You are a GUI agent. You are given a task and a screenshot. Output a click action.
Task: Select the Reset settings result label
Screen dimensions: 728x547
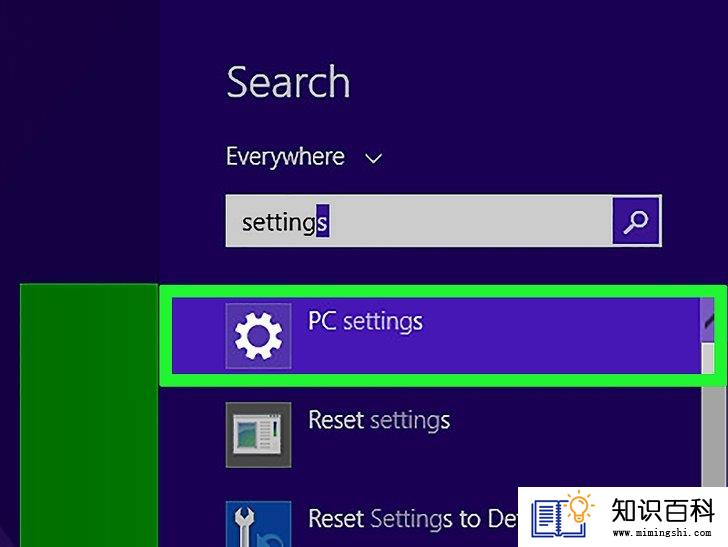click(x=379, y=420)
